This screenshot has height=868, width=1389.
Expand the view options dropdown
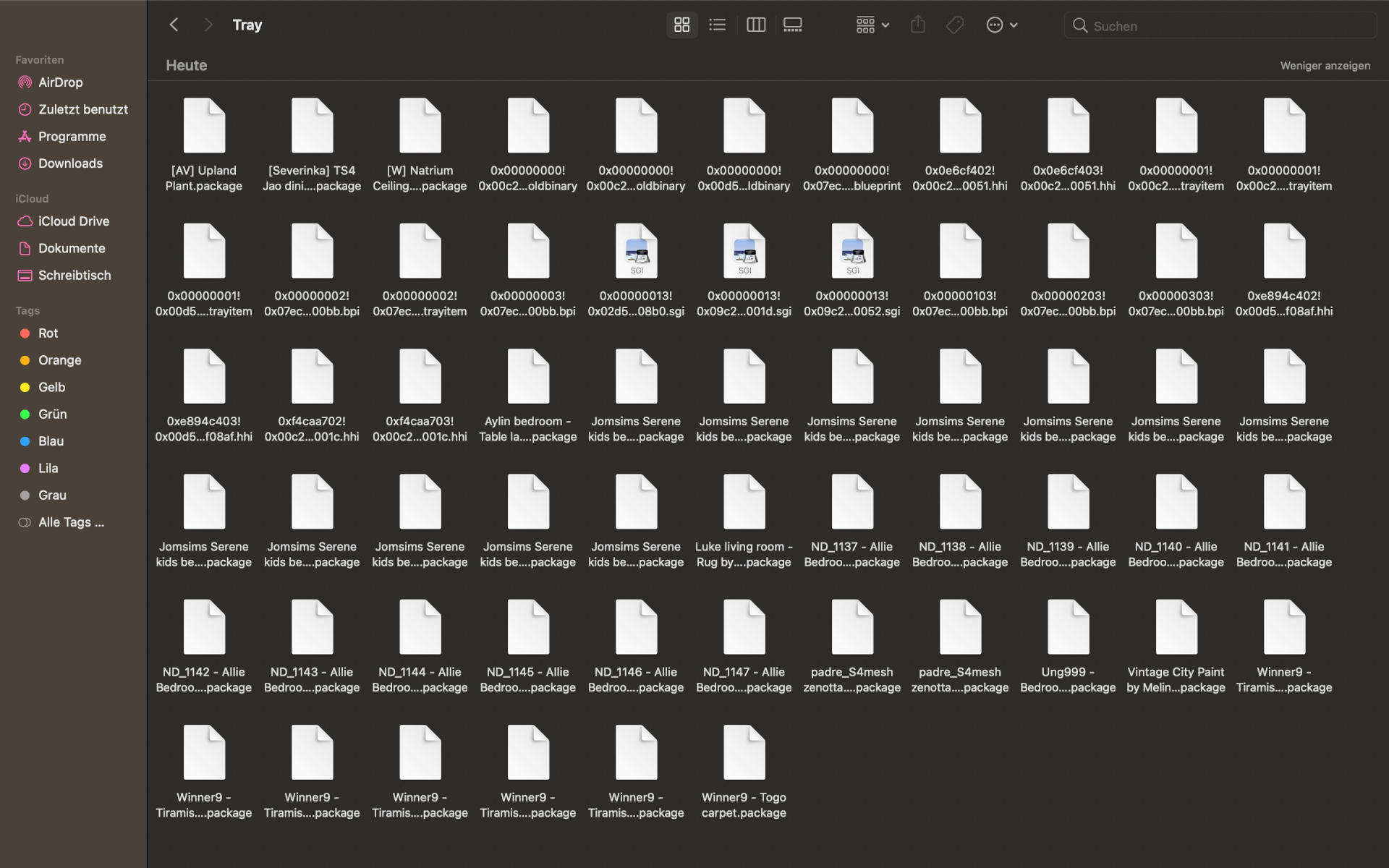(x=870, y=25)
